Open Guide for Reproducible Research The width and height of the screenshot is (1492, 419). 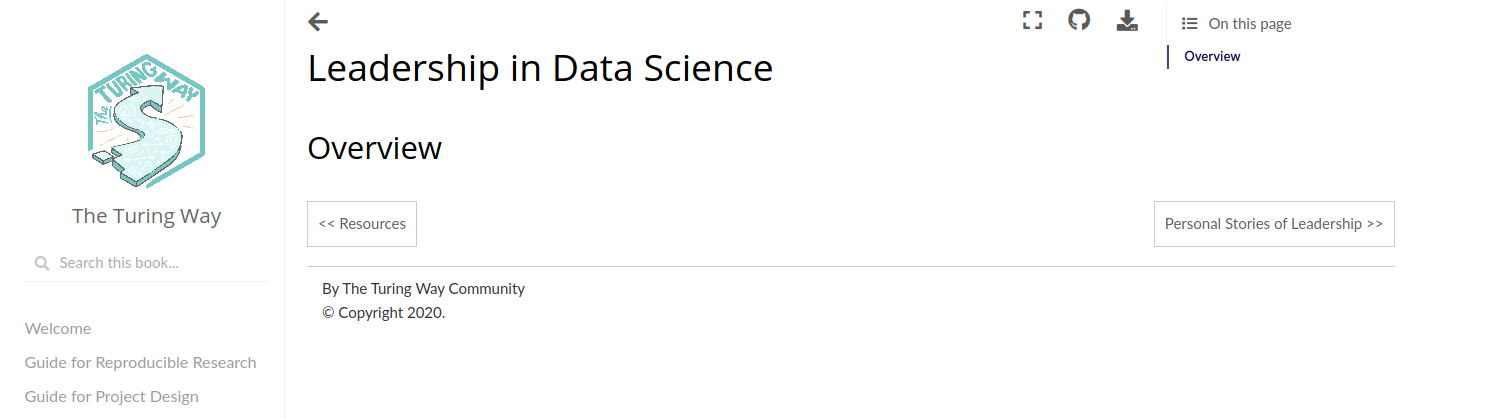pos(141,362)
